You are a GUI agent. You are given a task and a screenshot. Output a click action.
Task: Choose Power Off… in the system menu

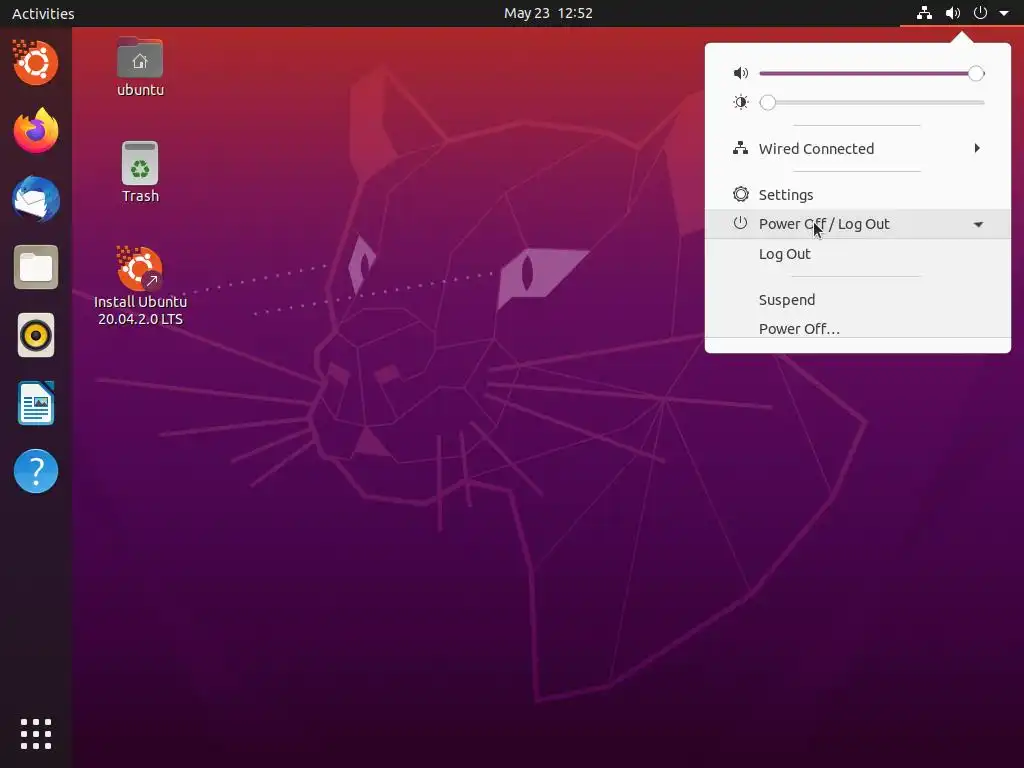(857, 328)
